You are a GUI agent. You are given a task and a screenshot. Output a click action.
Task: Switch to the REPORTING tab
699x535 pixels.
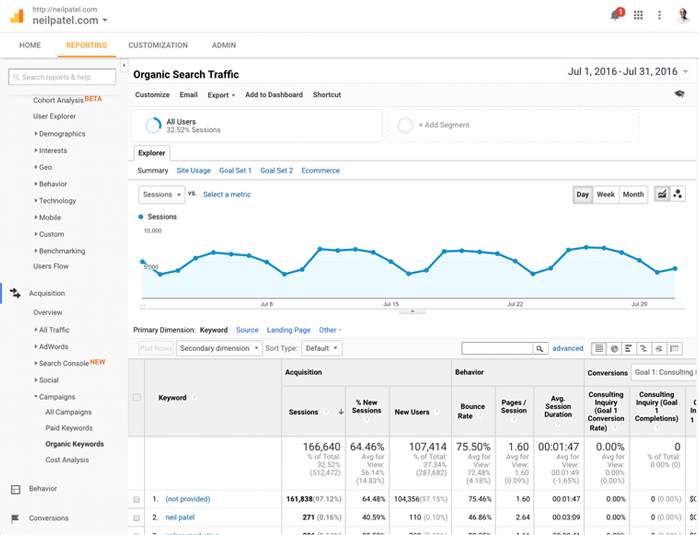pos(86,45)
